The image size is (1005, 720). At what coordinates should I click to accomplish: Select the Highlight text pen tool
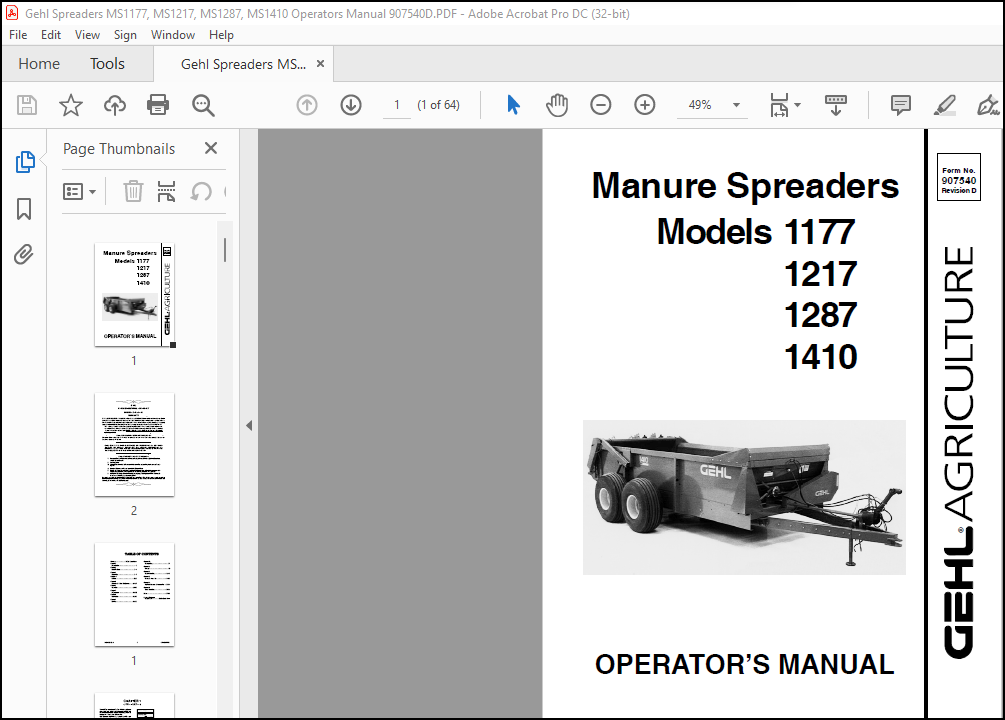pos(945,105)
